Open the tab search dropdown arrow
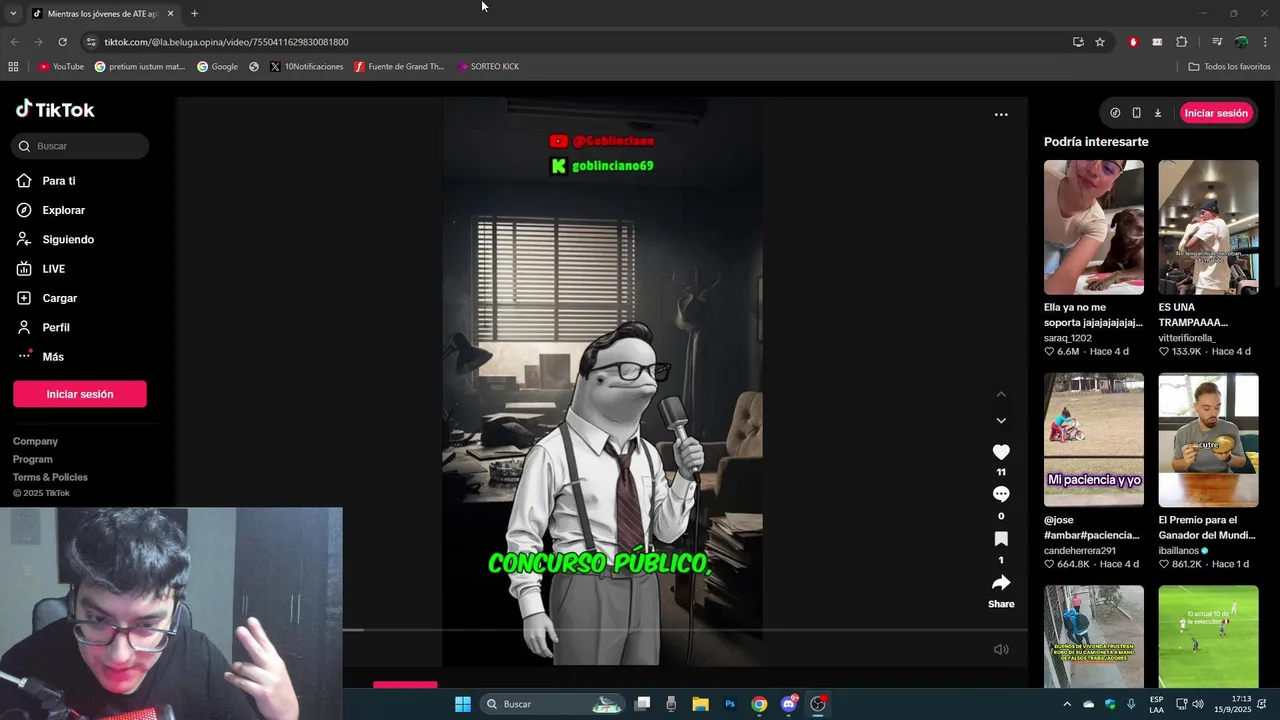Screen dimensions: 1280x720 (x=13, y=14)
